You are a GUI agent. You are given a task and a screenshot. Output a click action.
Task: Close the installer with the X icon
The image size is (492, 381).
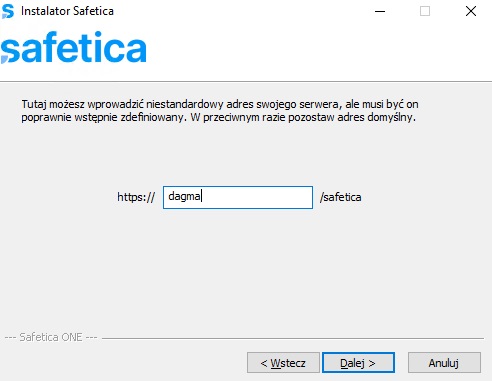[x=471, y=11]
